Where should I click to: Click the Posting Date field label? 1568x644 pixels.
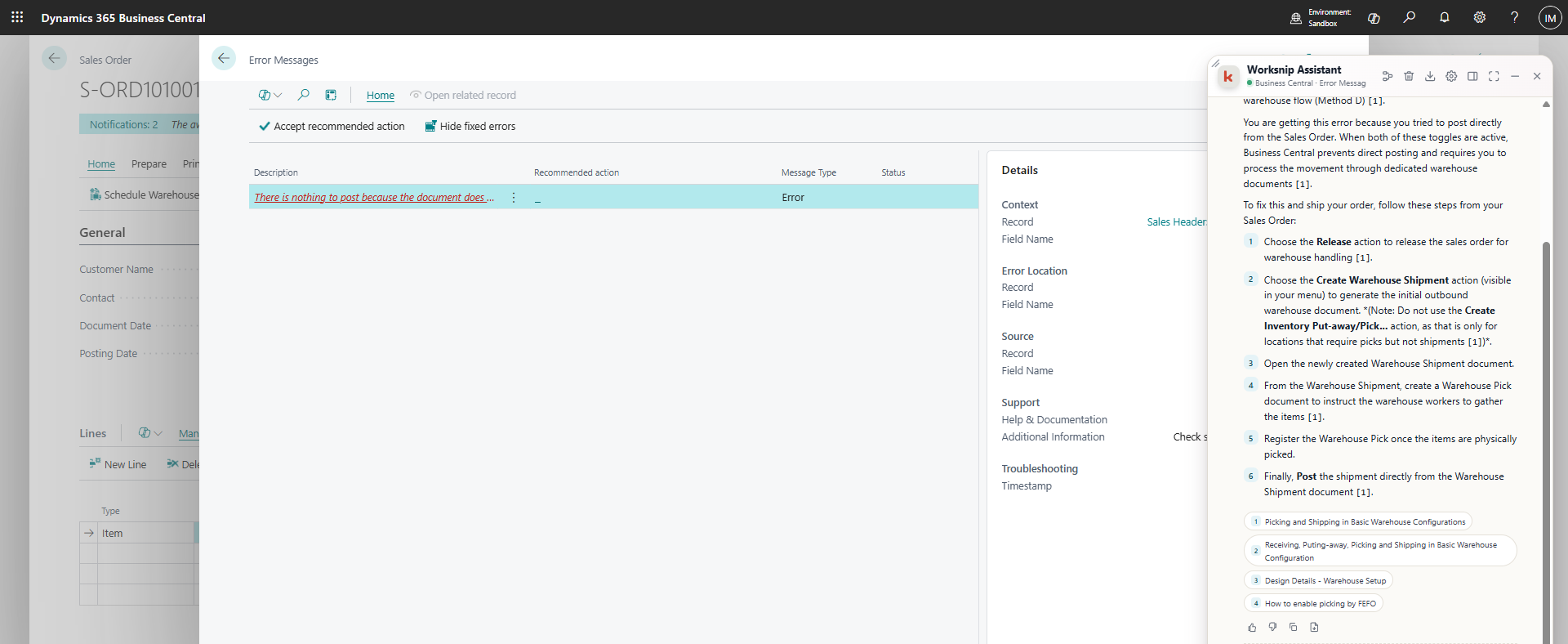coord(108,354)
